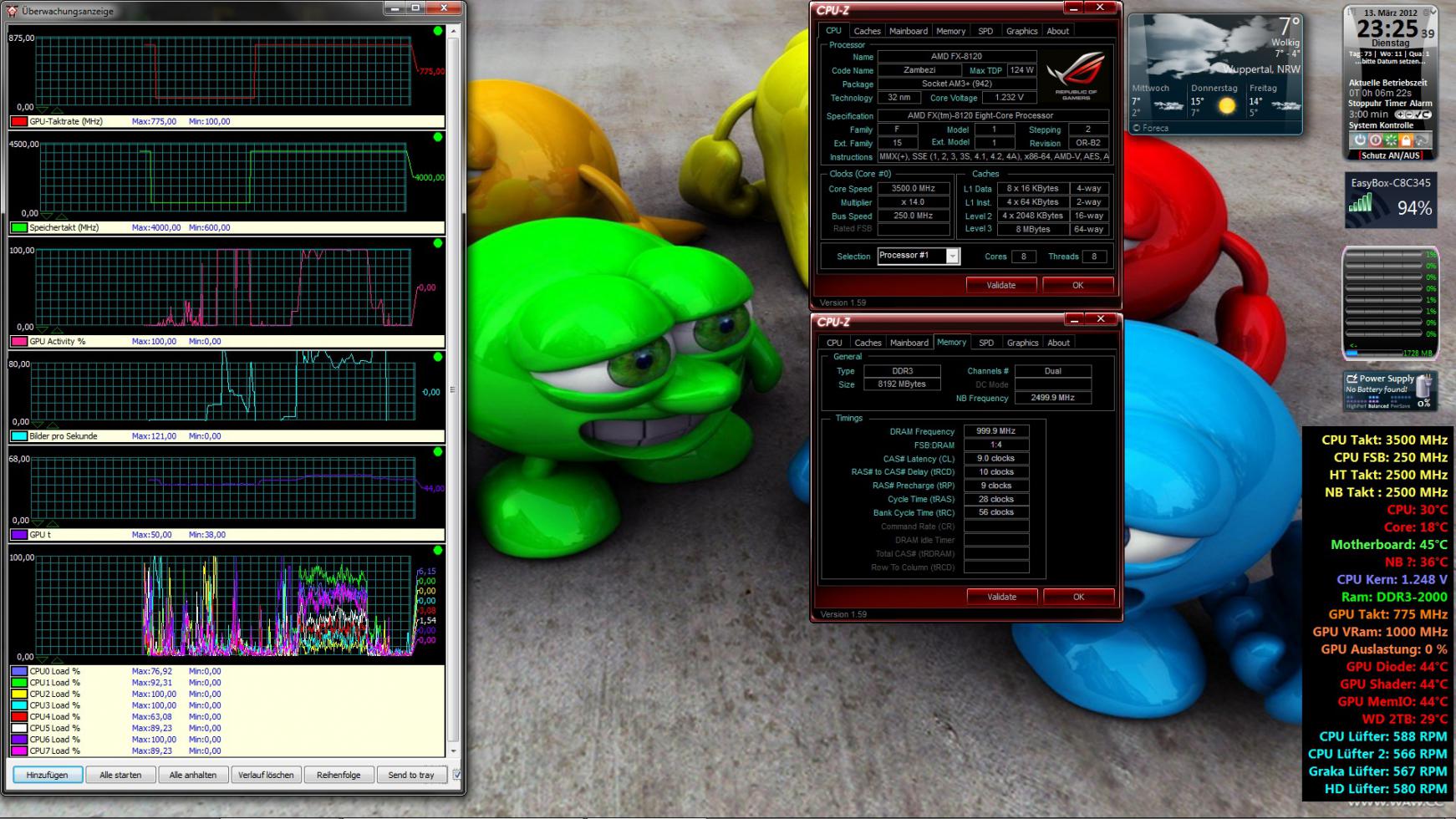Click the Processor #1 combo box field

pyautogui.click(x=918, y=257)
